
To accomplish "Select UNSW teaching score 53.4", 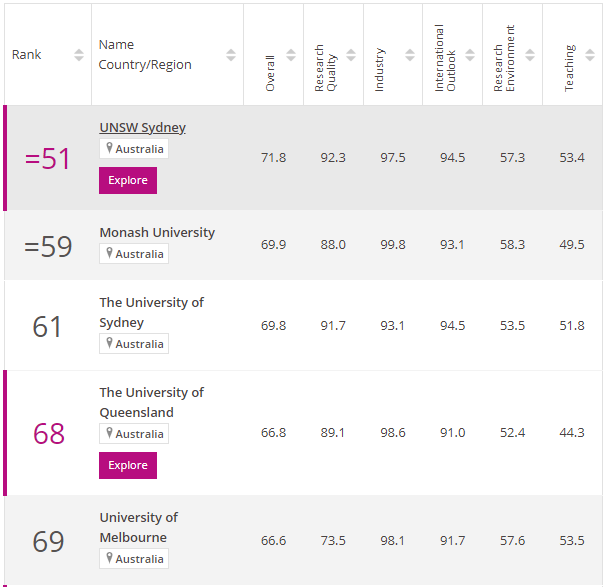I will pyautogui.click(x=572, y=158).
